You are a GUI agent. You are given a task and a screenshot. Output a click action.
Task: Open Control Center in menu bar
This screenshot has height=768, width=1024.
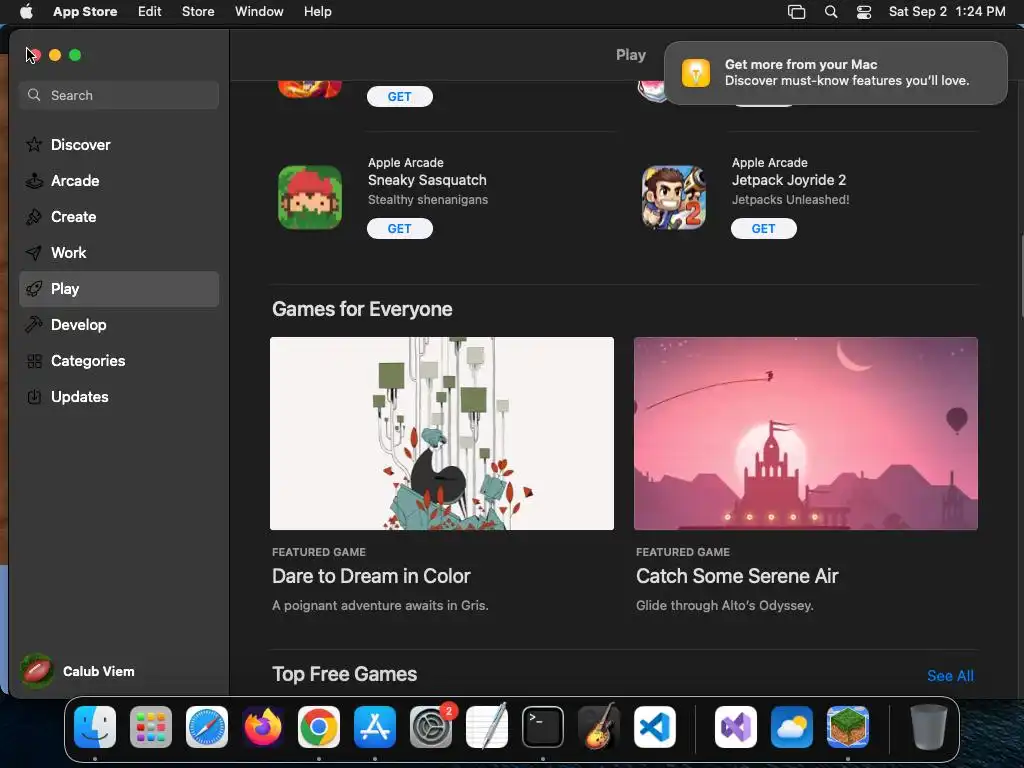864,12
